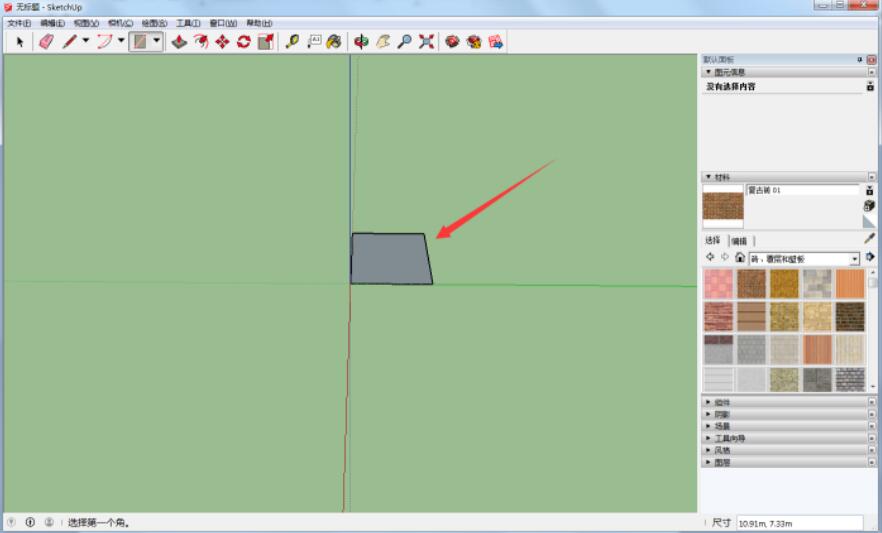Click the materials home library button
Image resolution: width=882 pixels, height=533 pixels.
coord(739,258)
